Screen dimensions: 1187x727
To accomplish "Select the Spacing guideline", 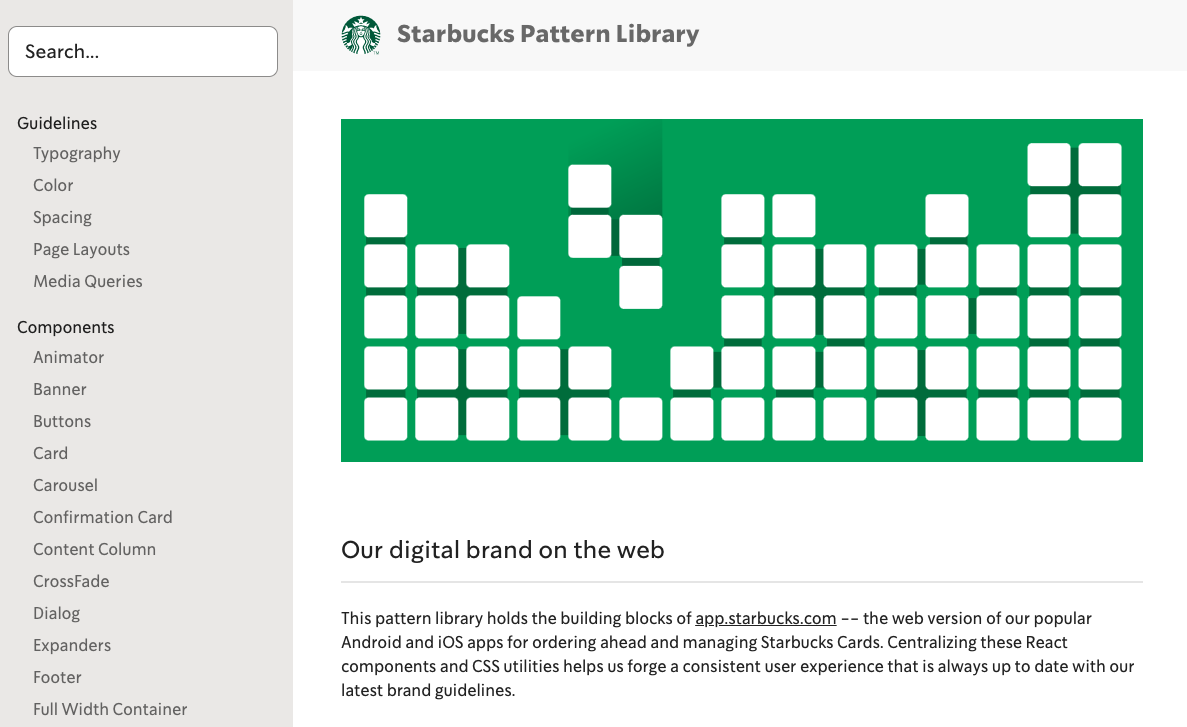I will 62,217.
